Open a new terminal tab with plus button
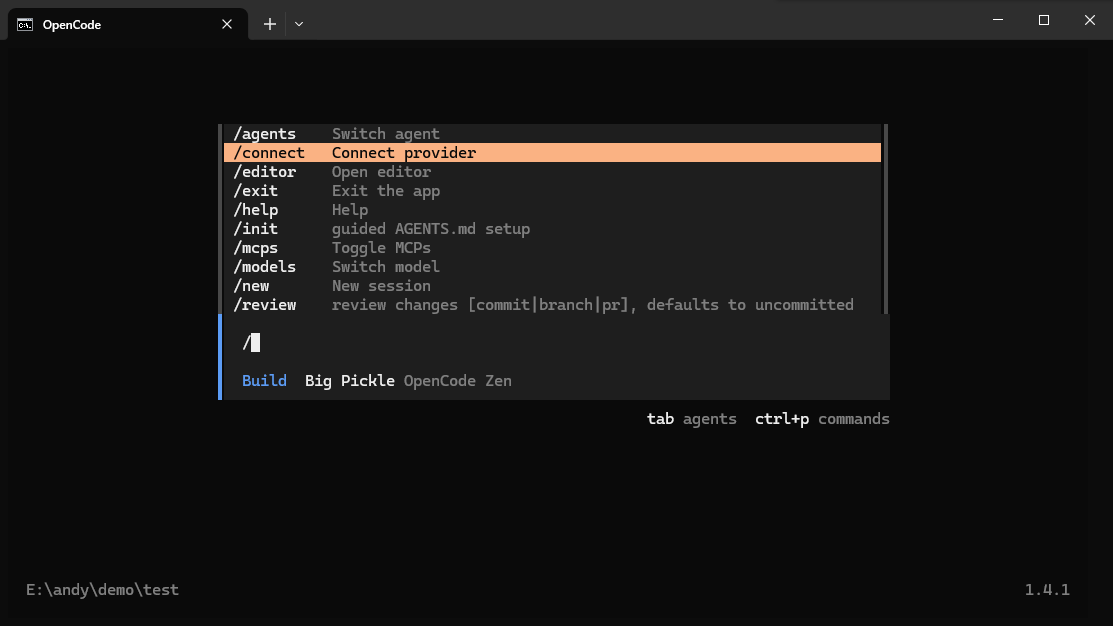This screenshot has height=626, width=1113. tap(269, 24)
